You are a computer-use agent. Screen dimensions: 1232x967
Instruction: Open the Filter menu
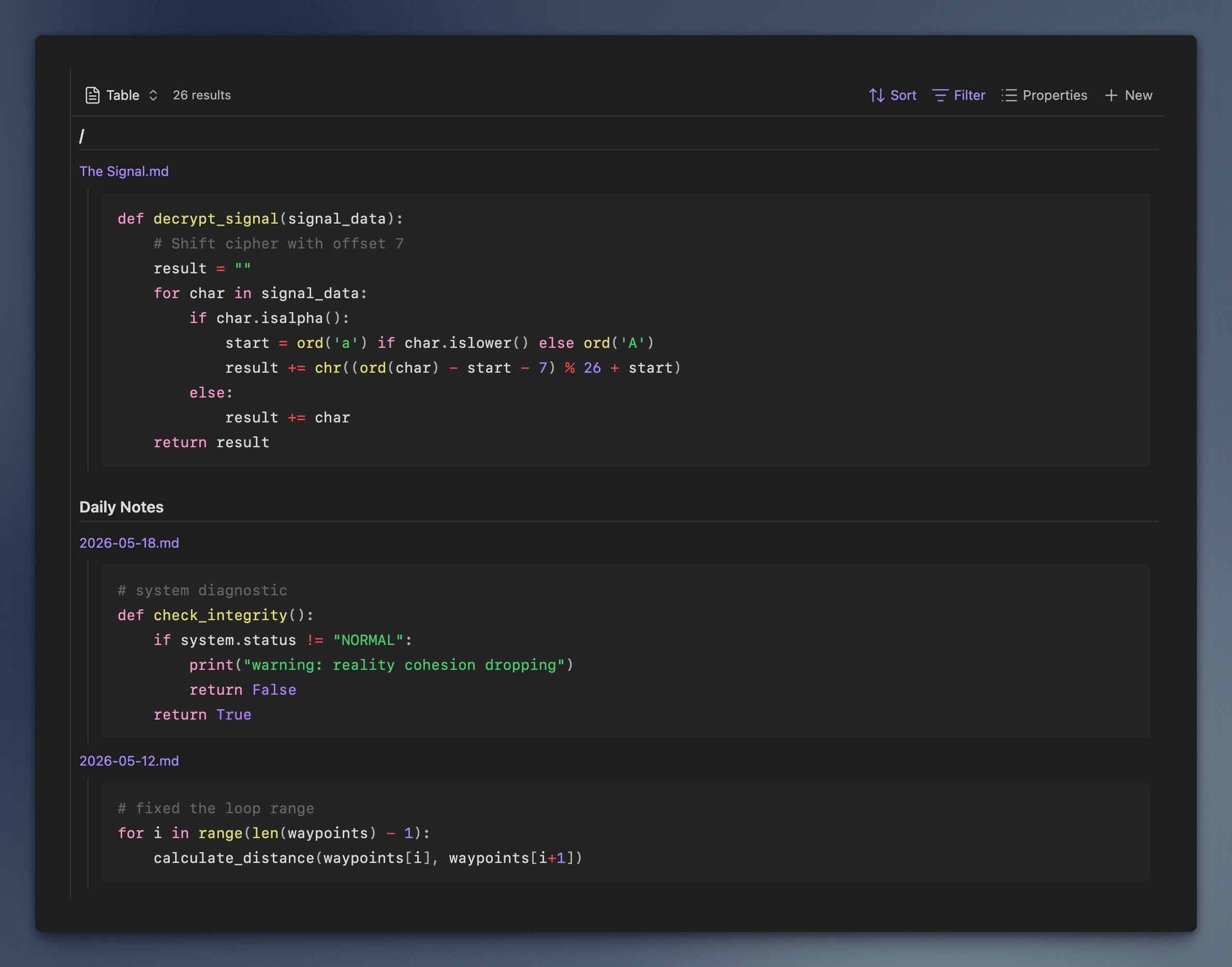968,95
